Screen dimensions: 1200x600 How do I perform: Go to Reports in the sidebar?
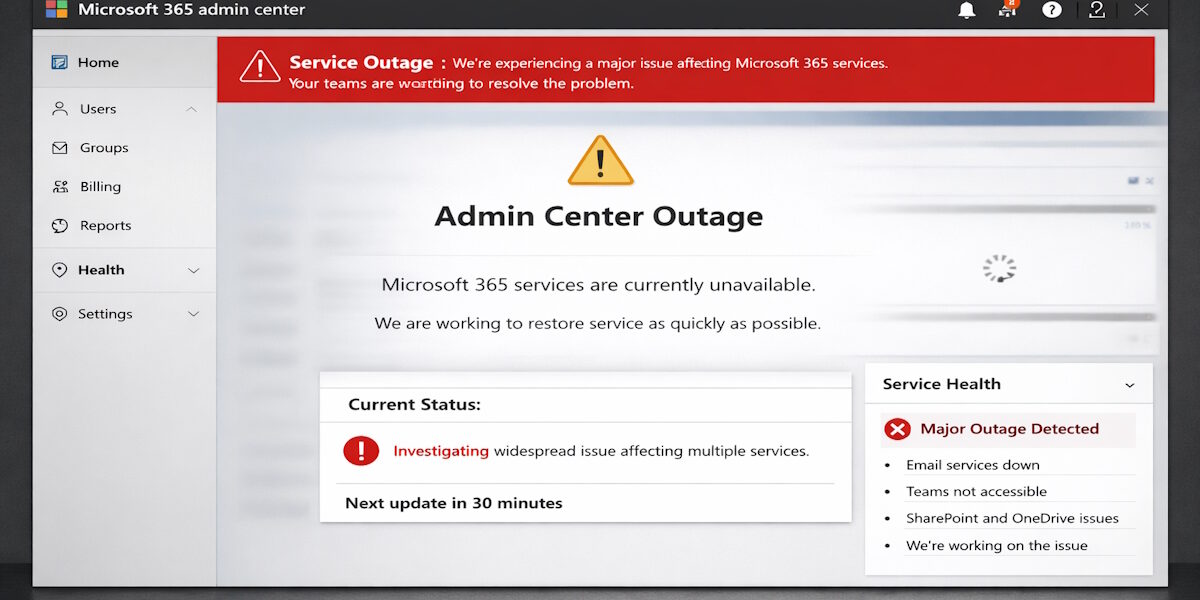point(105,226)
